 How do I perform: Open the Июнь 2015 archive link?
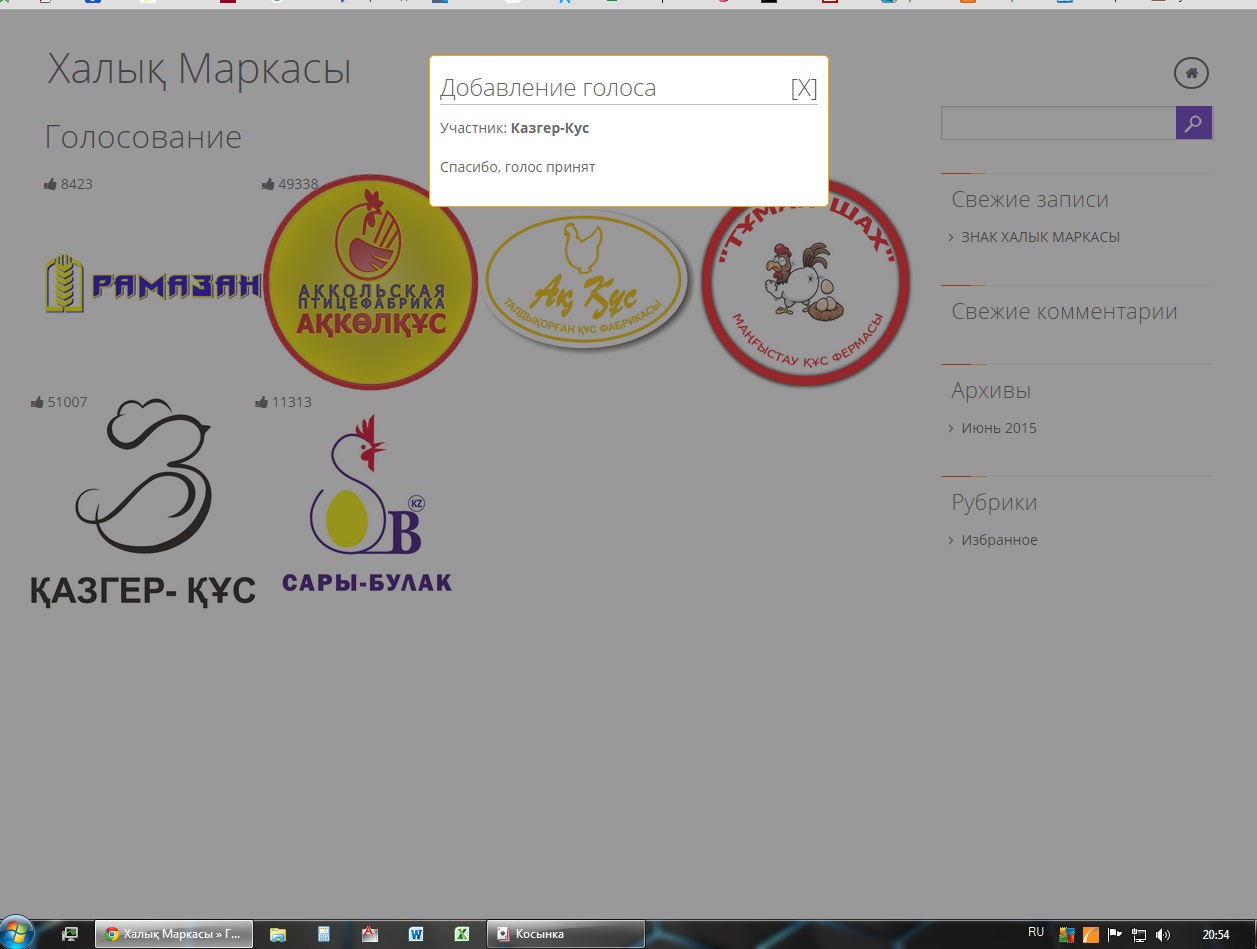998,428
